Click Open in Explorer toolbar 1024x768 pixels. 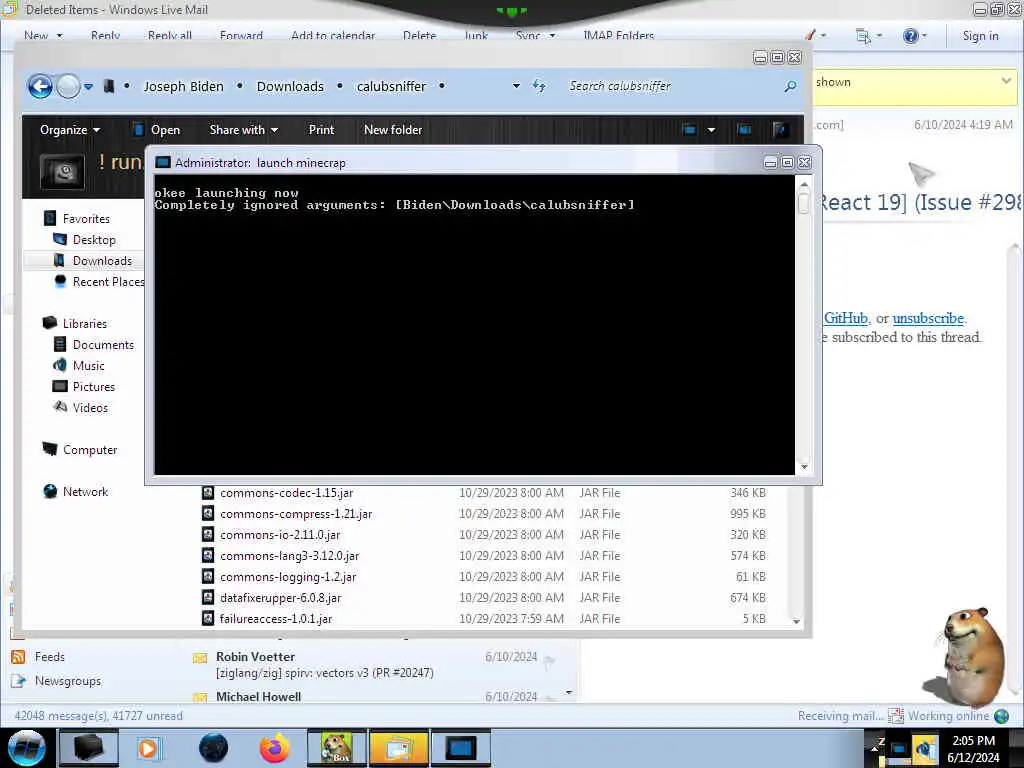point(157,129)
